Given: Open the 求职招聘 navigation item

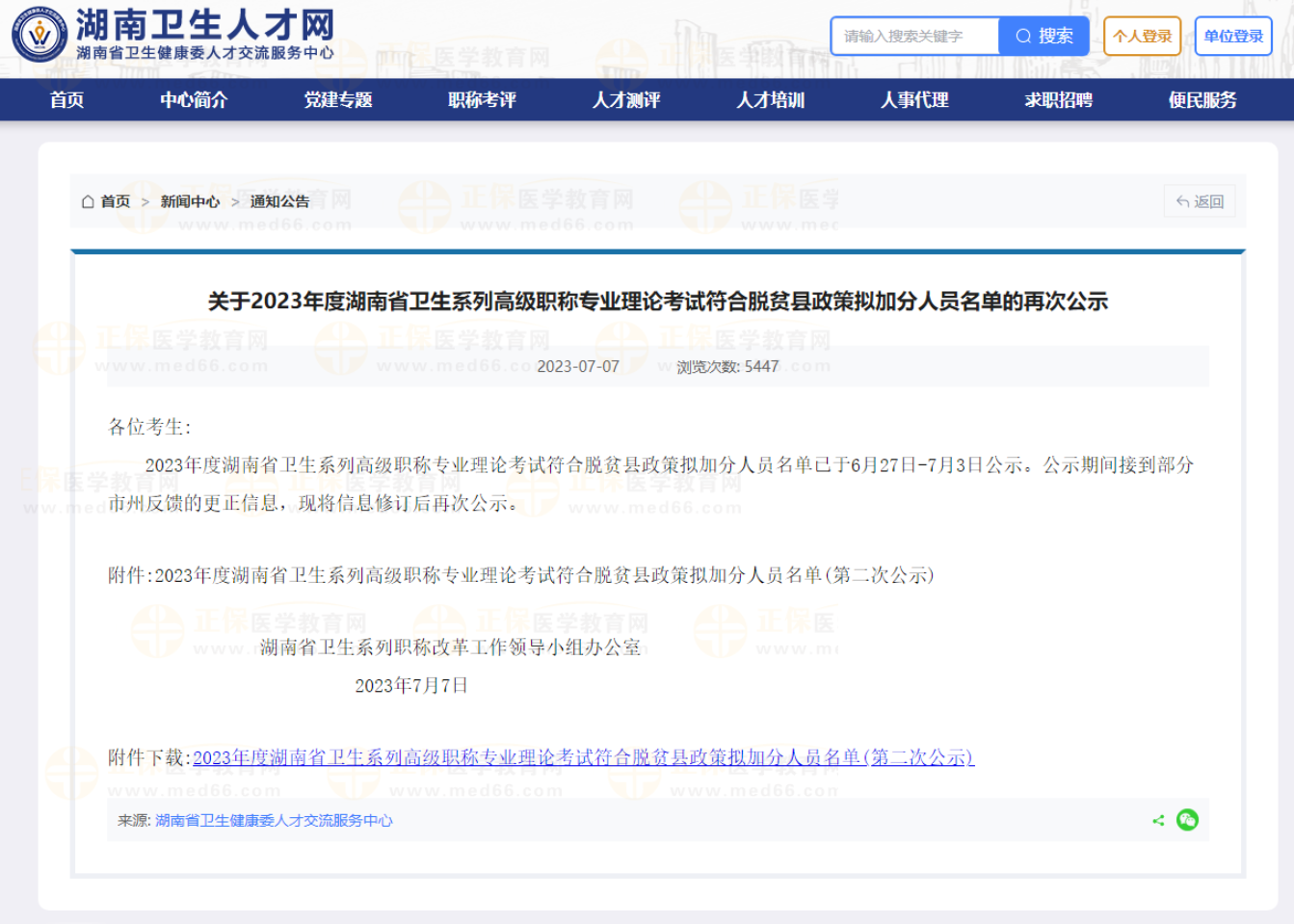Looking at the screenshot, I should [1058, 99].
